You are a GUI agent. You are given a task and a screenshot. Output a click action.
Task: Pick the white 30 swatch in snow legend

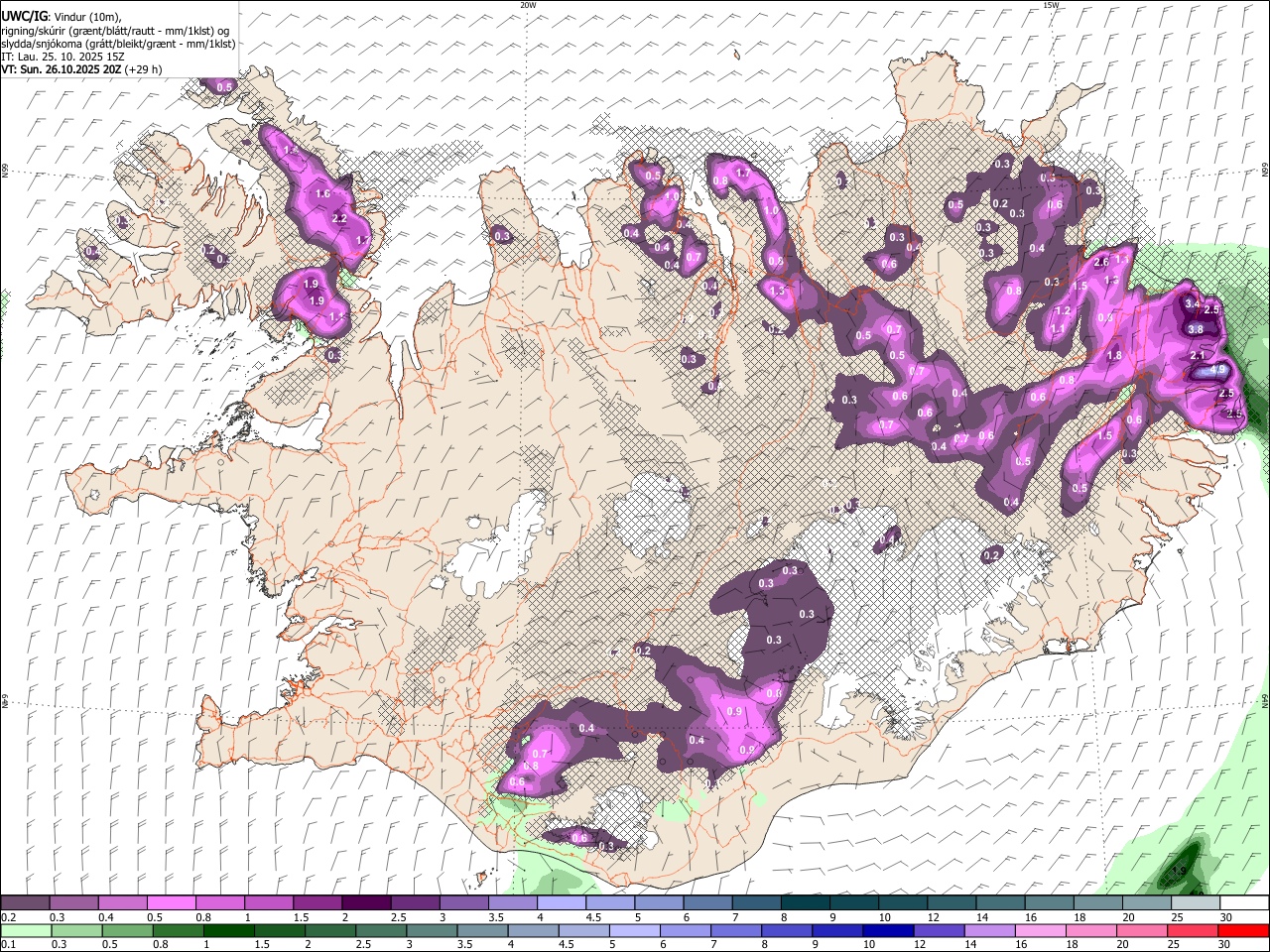[x=1245, y=903]
